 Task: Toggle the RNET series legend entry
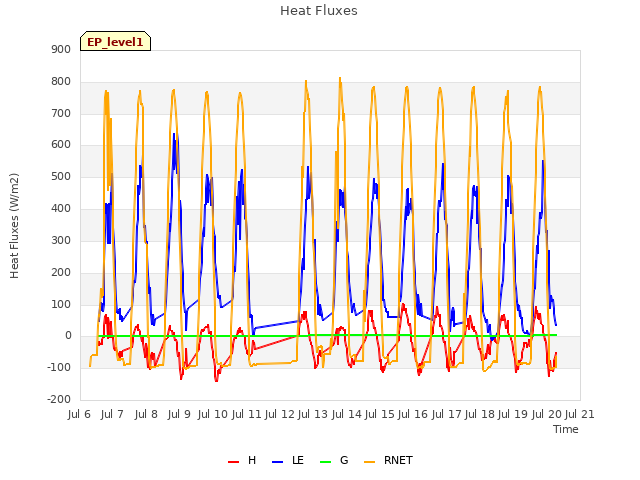point(388,460)
